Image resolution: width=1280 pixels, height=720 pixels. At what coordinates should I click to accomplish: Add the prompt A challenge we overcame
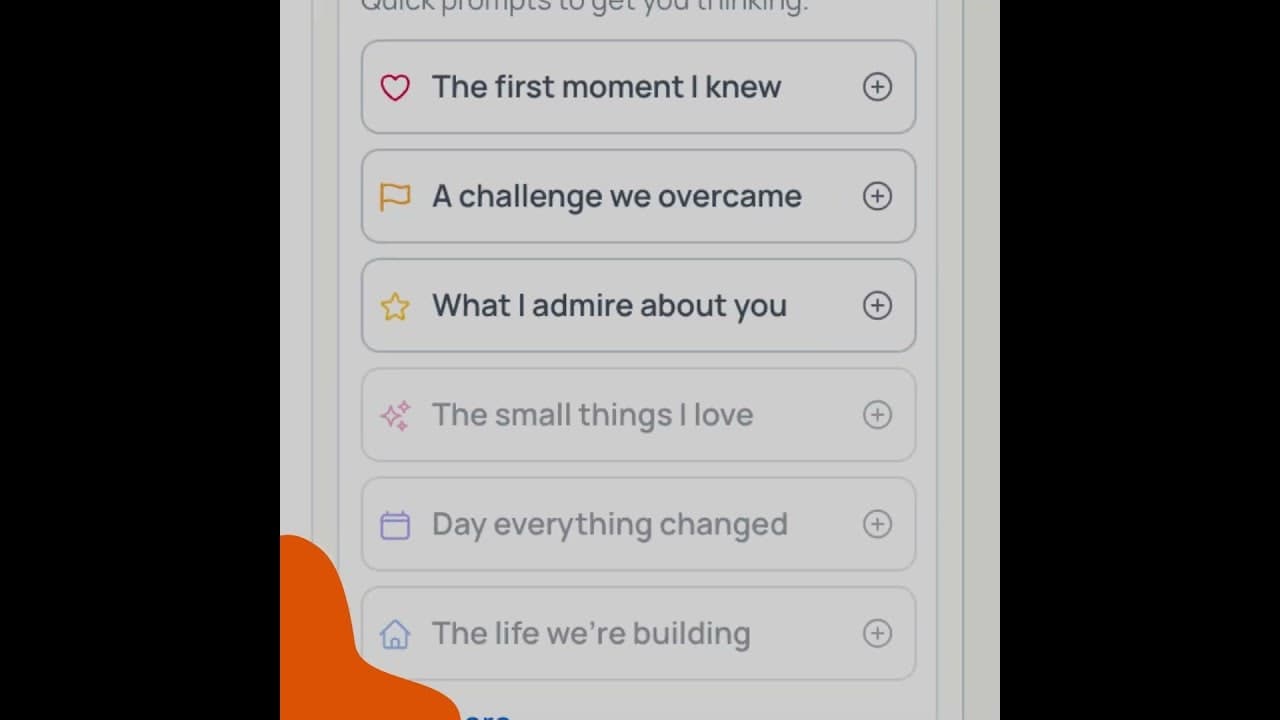coord(877,196)
